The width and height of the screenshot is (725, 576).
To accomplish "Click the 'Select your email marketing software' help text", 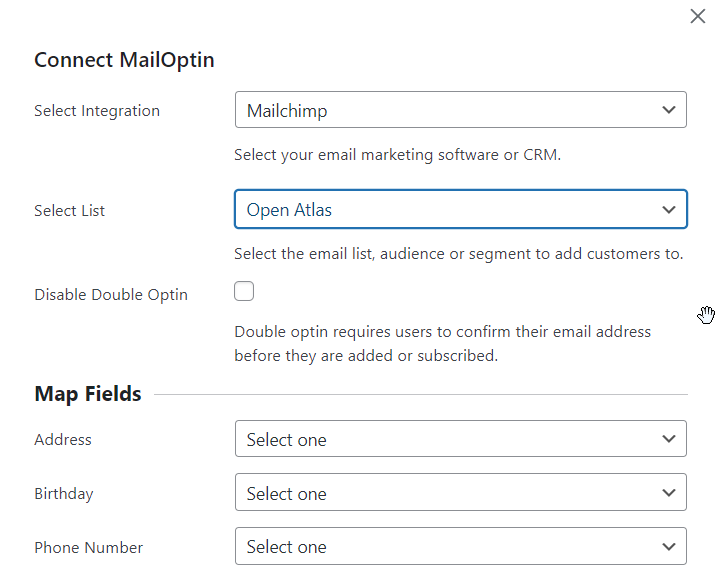I will click(x=398, y=155).
